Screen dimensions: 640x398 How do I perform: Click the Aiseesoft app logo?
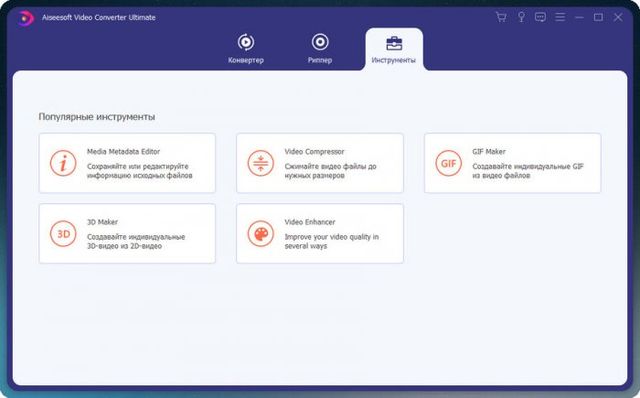tap(25, 18)
